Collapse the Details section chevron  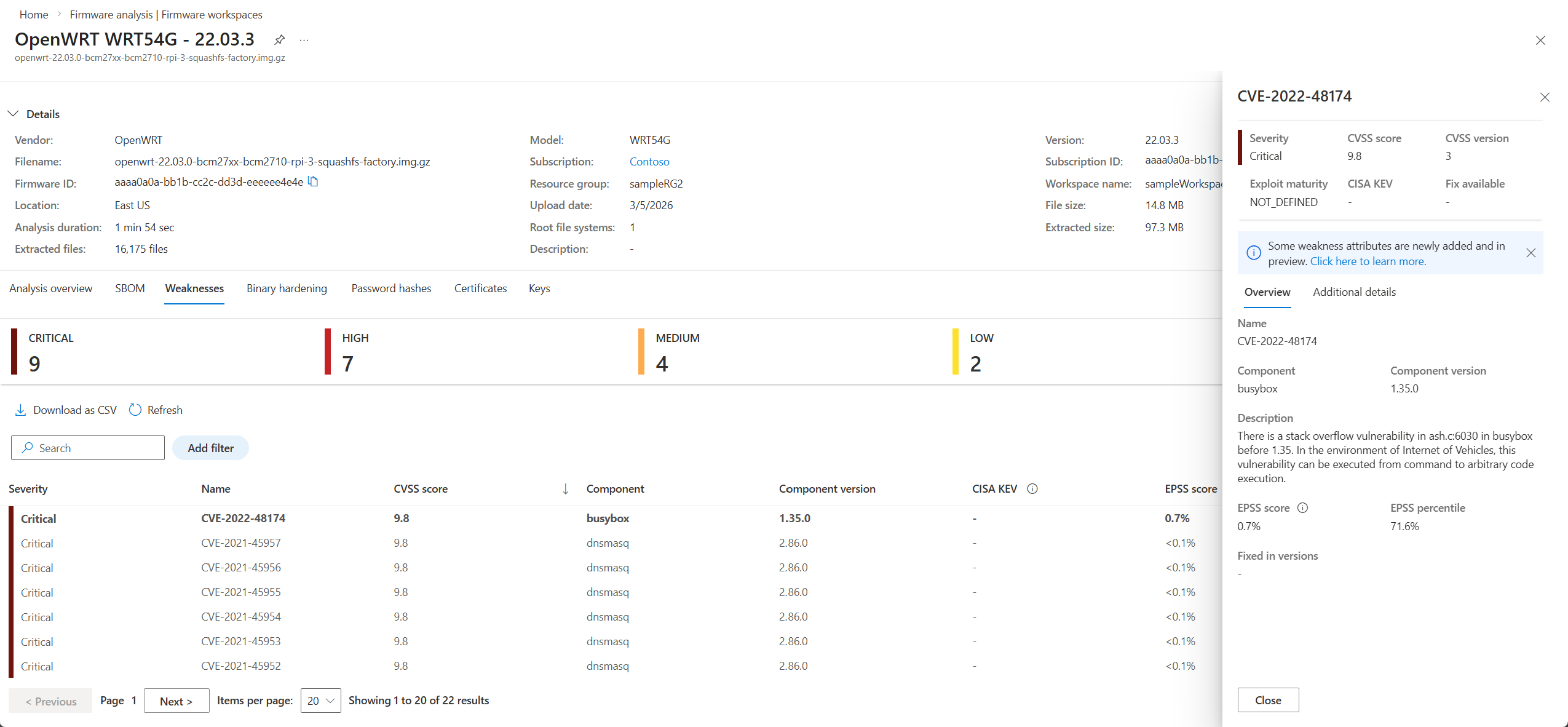[x=13, y=114]
